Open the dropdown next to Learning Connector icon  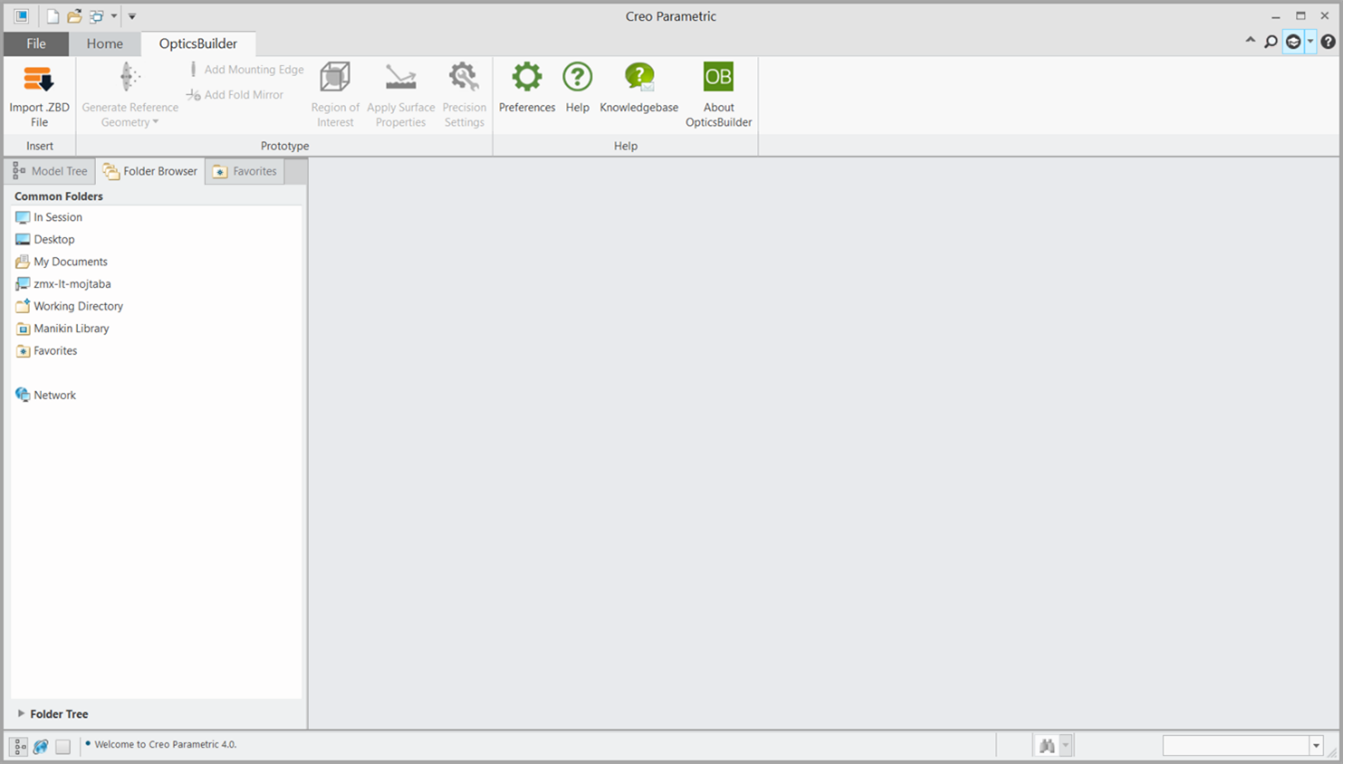1310,42
